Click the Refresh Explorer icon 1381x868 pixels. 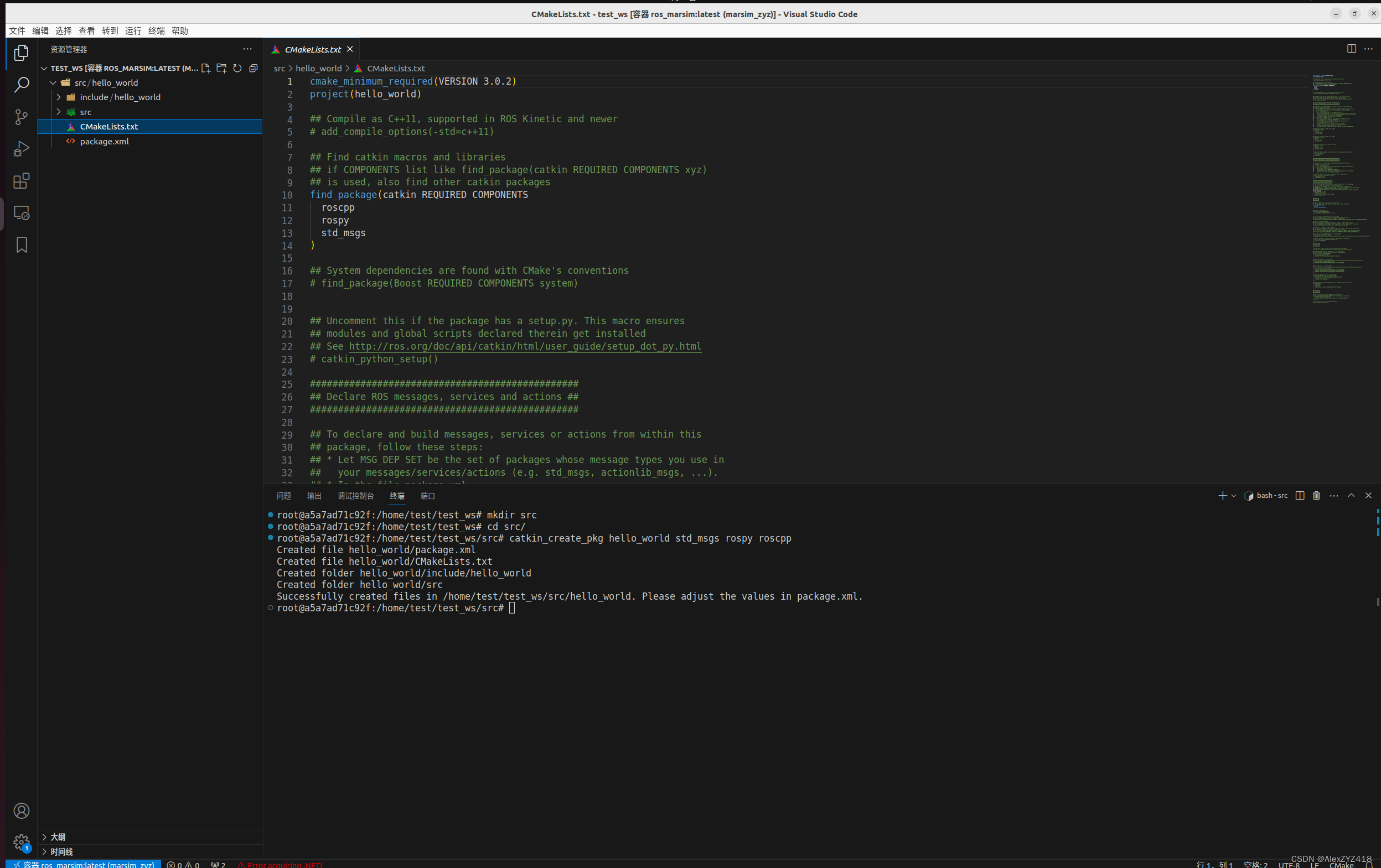237,68
